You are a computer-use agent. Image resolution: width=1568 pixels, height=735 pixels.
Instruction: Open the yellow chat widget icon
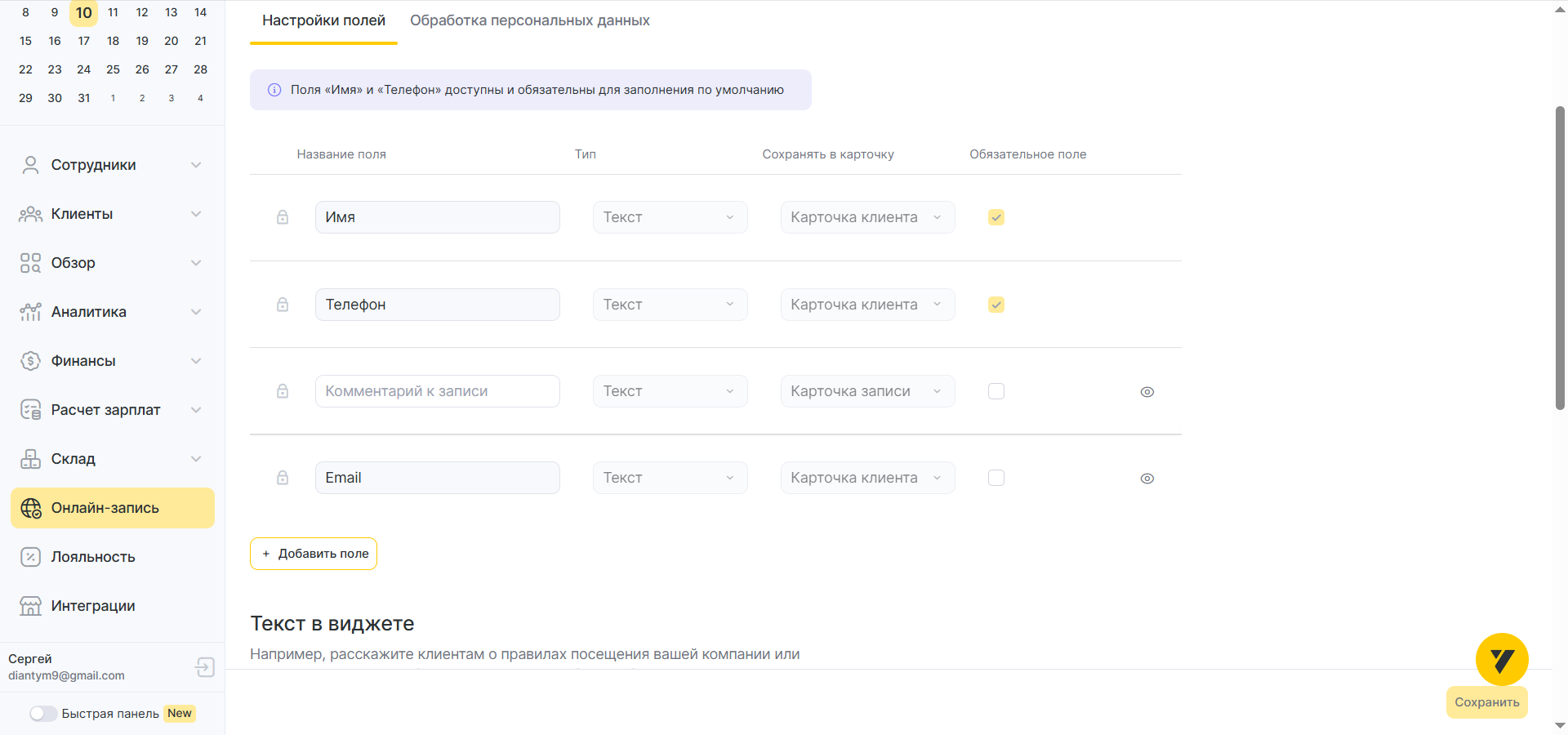[1501, 659]
